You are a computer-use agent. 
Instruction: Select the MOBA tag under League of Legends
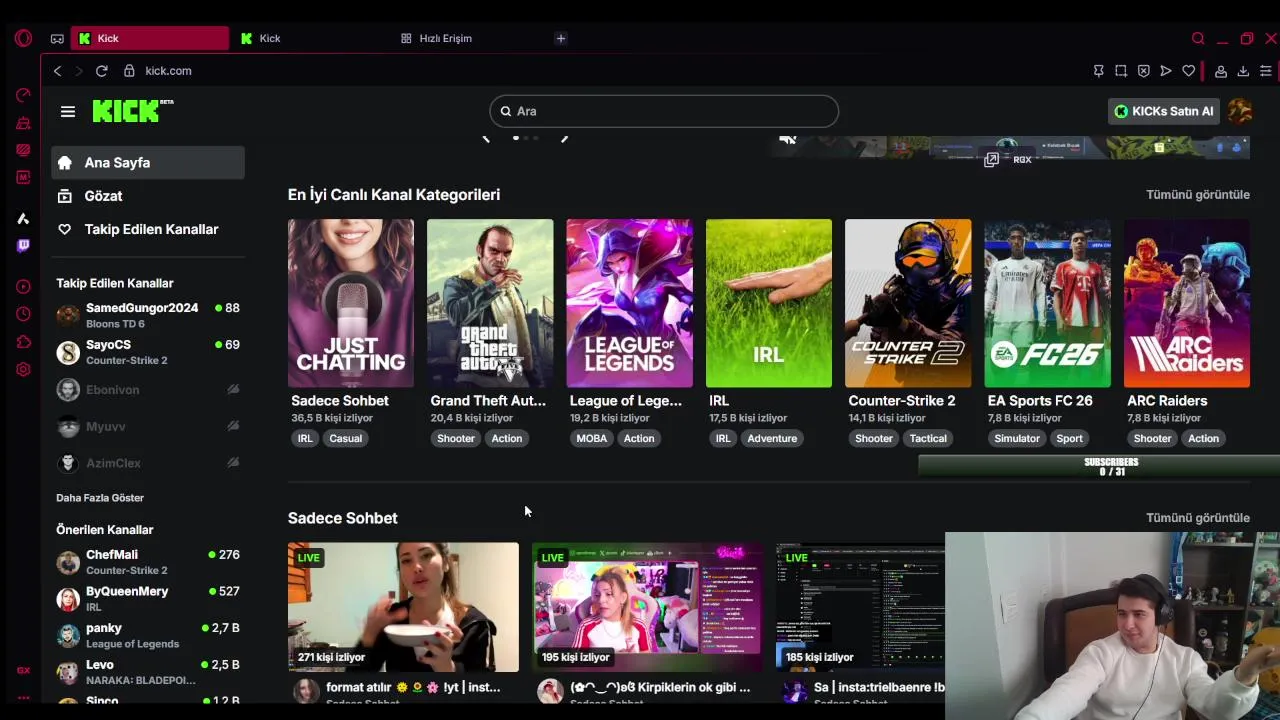pos(591,438)
